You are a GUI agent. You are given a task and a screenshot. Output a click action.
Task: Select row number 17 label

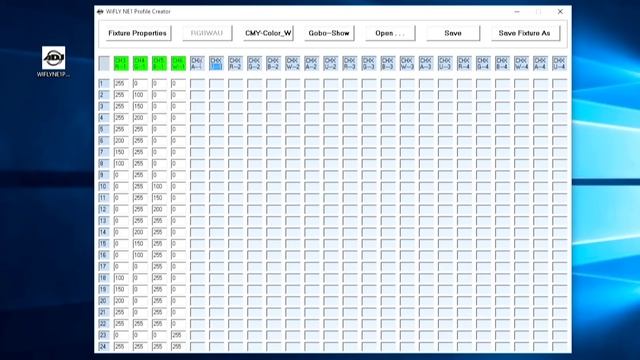click(104, 267)
